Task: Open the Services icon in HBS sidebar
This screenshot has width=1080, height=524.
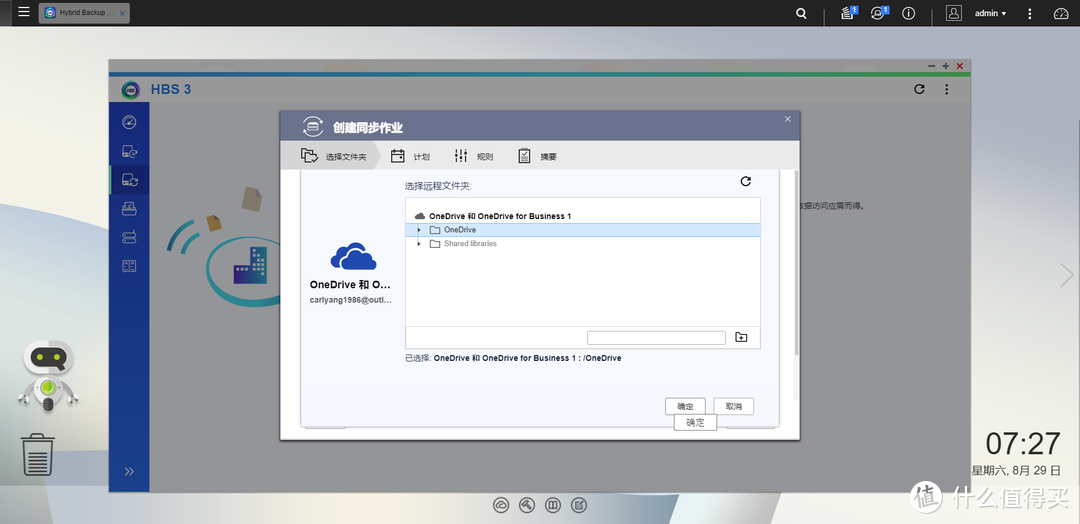Action: click(129, 266)
